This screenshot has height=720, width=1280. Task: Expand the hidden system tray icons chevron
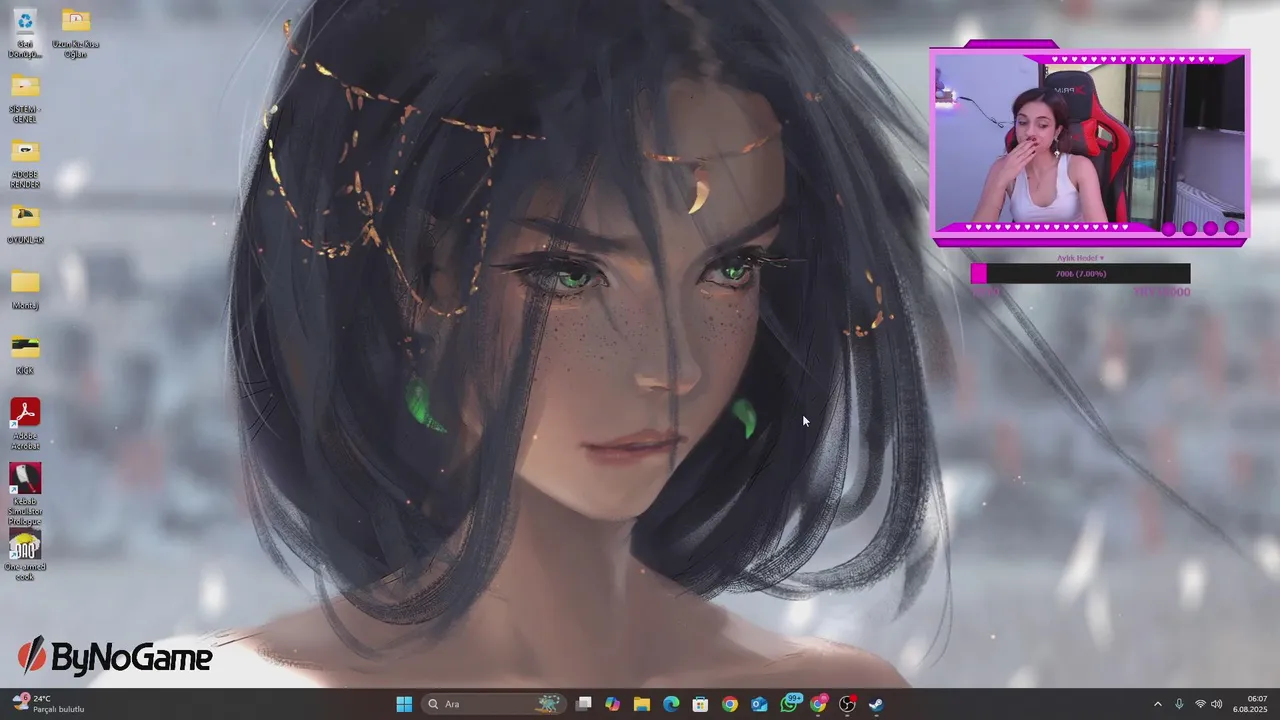pos(1158,704)
